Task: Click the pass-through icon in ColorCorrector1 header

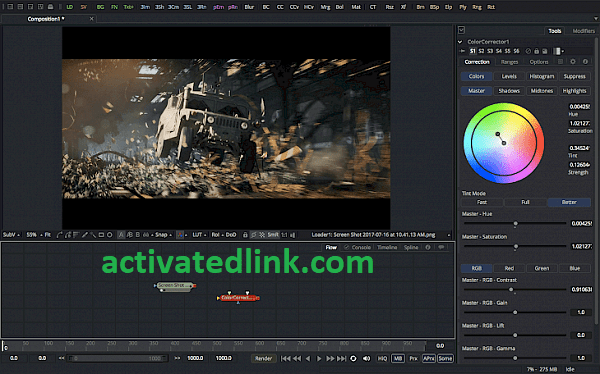Action: click(528, 51)
